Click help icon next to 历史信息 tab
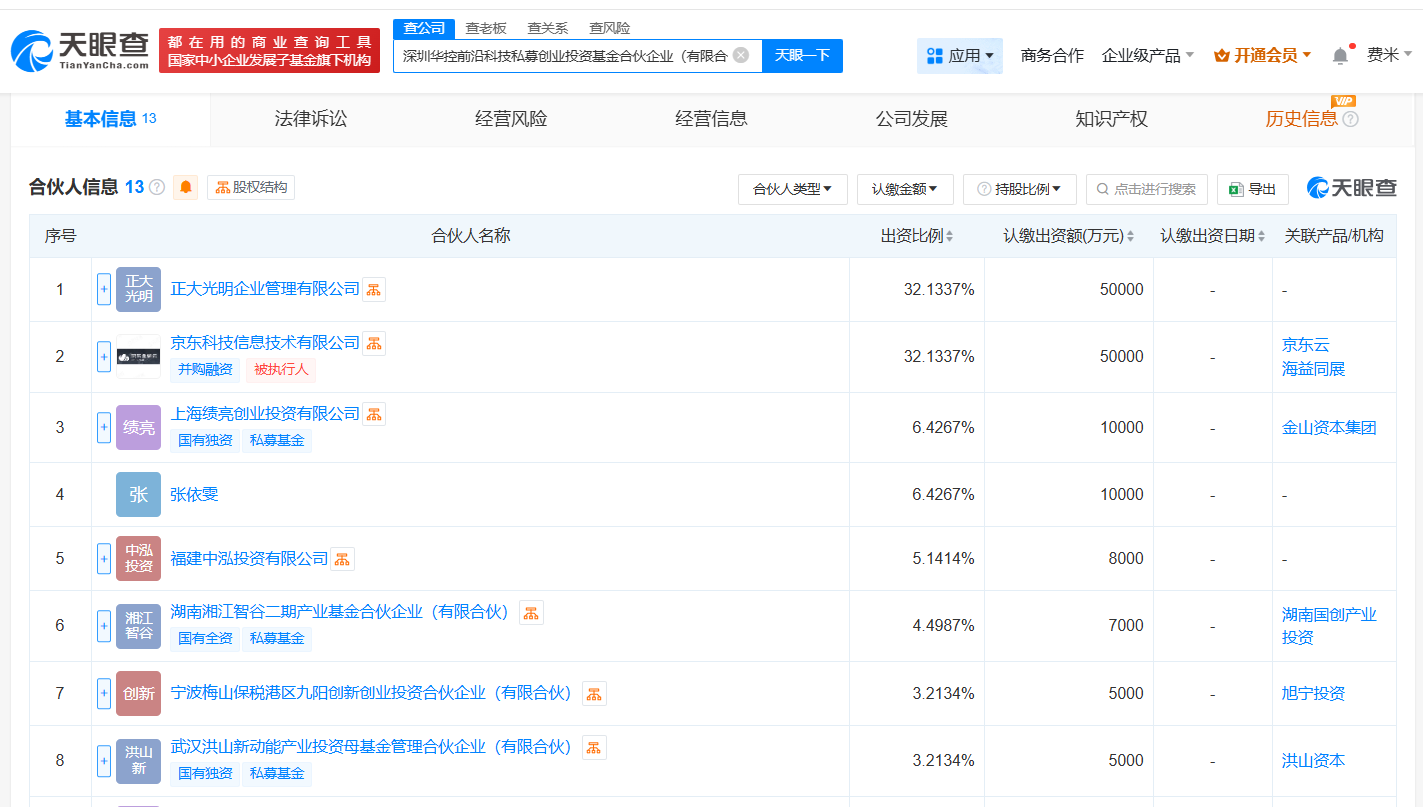Image resolution: width=1423 pixels, height=807 pixels. point(1350,119)
